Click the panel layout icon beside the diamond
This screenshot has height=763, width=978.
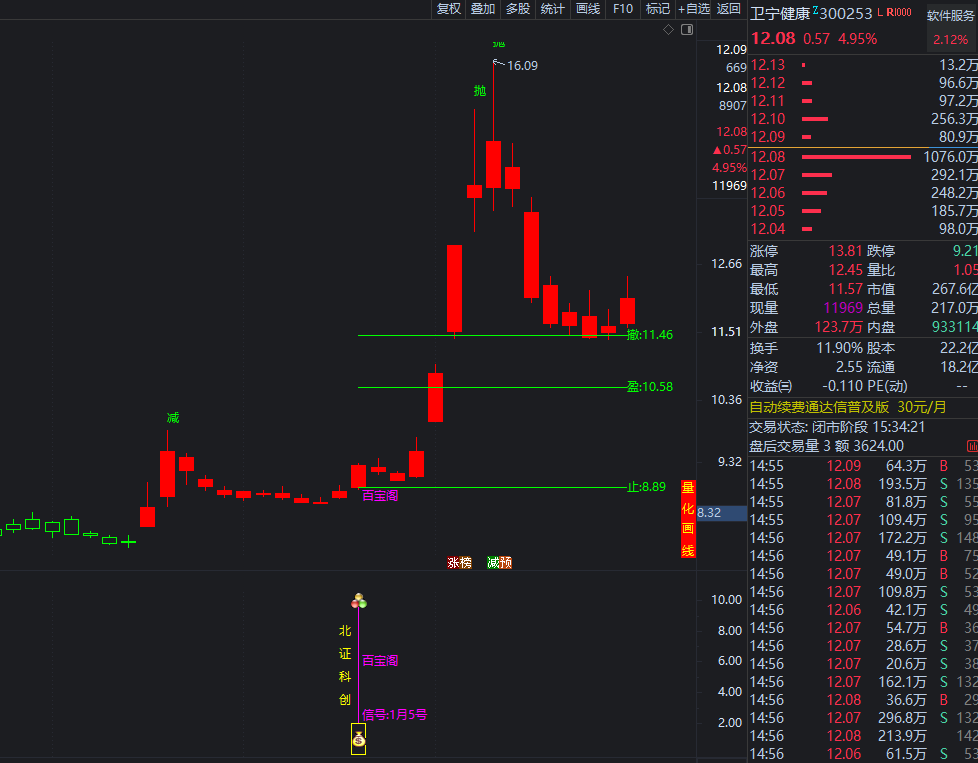click(686, 30)
